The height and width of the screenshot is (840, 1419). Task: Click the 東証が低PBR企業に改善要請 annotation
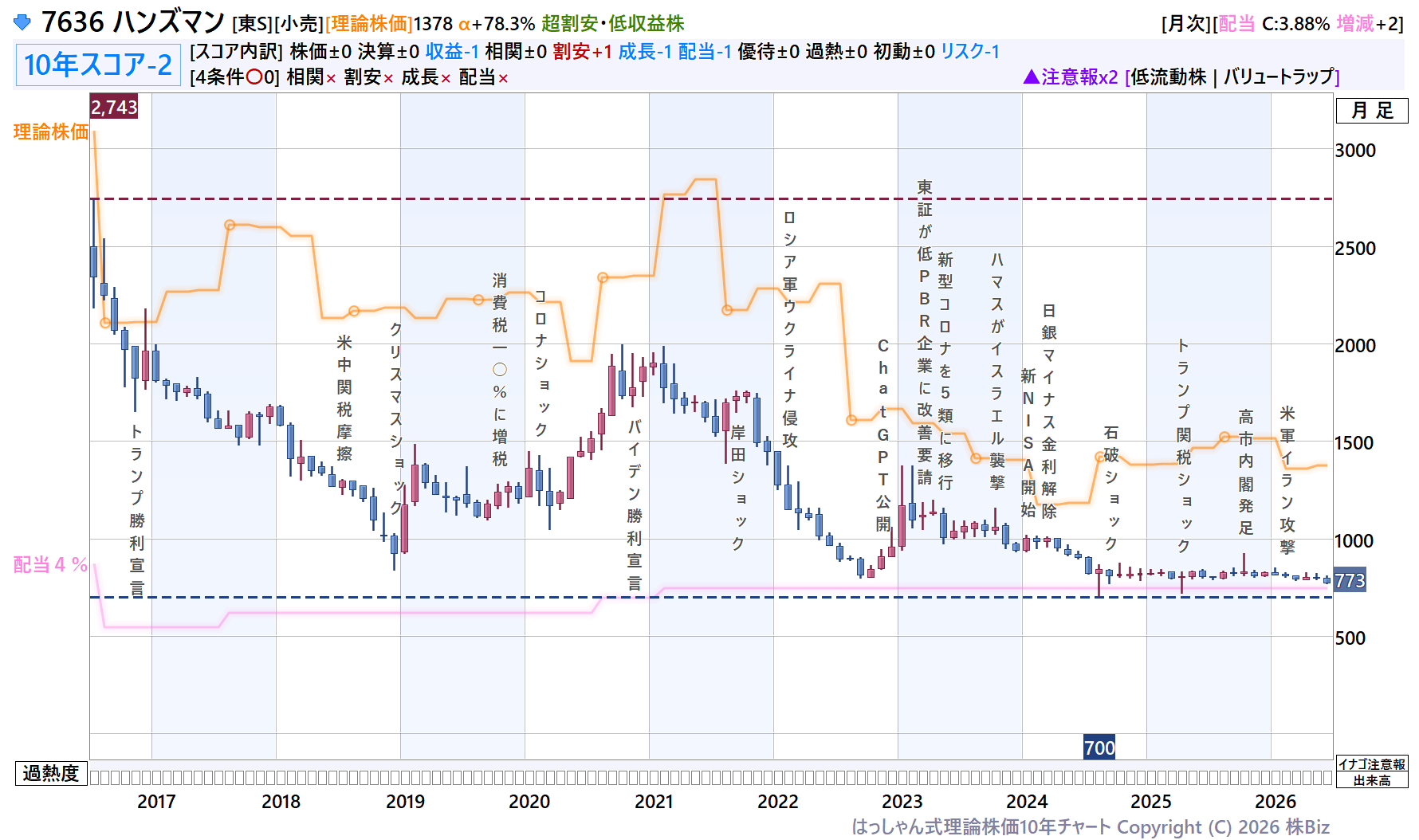coord(925,332)
